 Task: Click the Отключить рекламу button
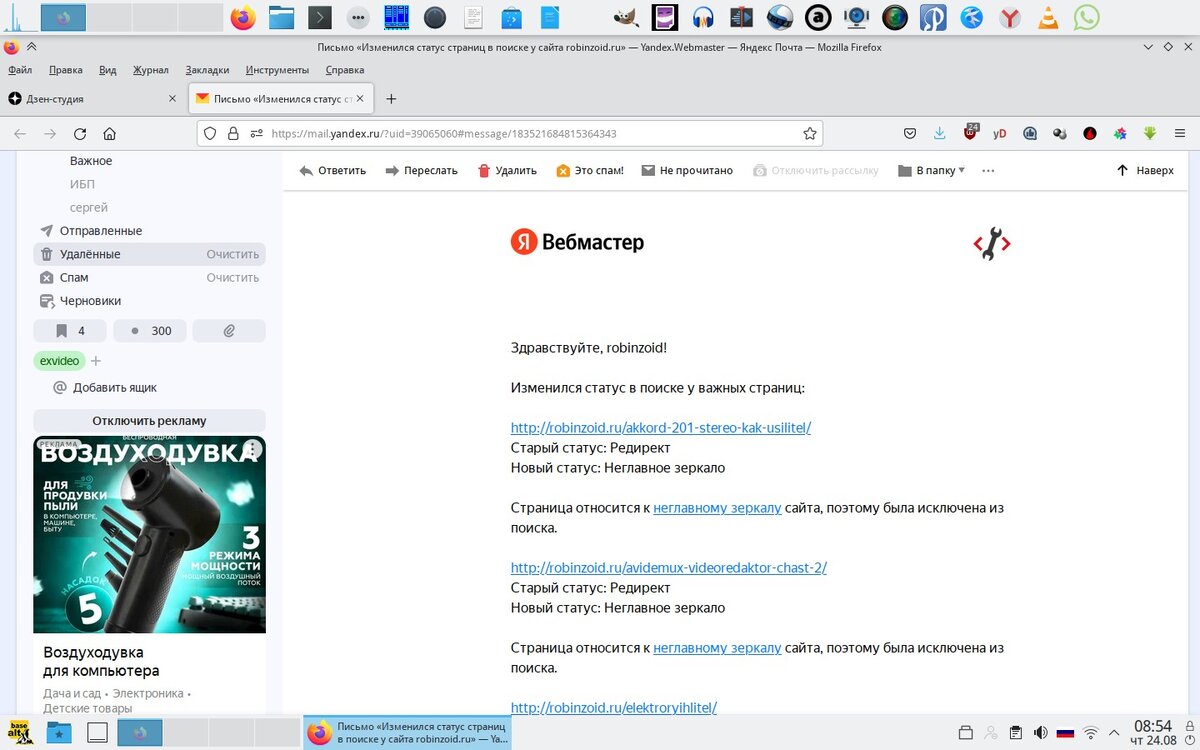click(x=150, y=420)
